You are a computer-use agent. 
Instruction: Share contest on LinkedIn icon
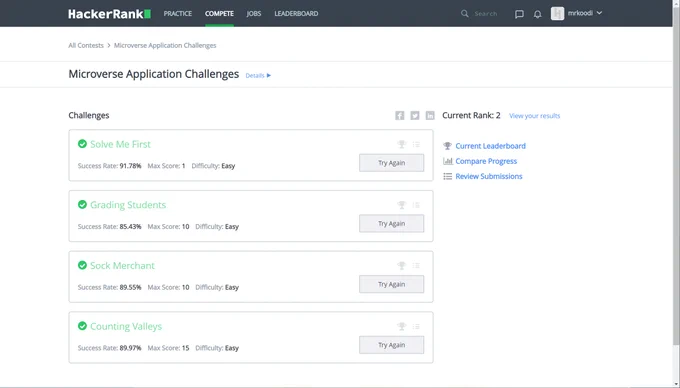[430, 115]
